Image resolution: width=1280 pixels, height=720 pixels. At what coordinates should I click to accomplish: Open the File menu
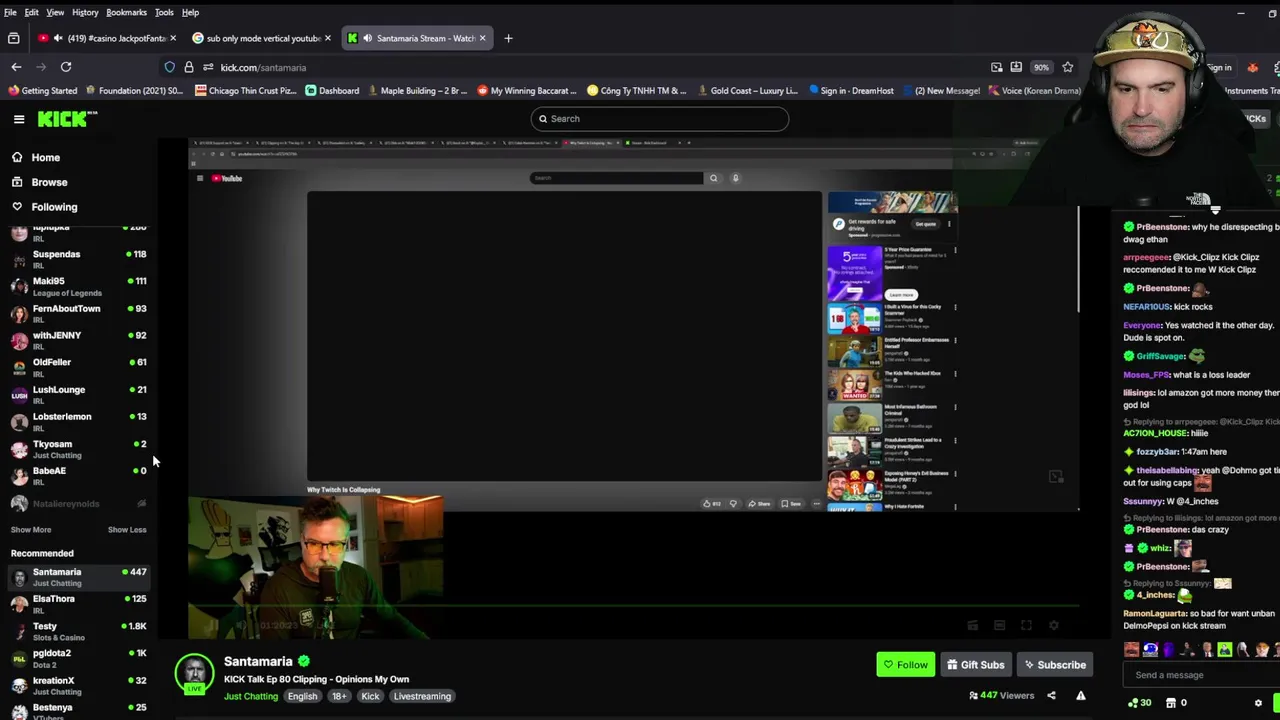point(10,12)
